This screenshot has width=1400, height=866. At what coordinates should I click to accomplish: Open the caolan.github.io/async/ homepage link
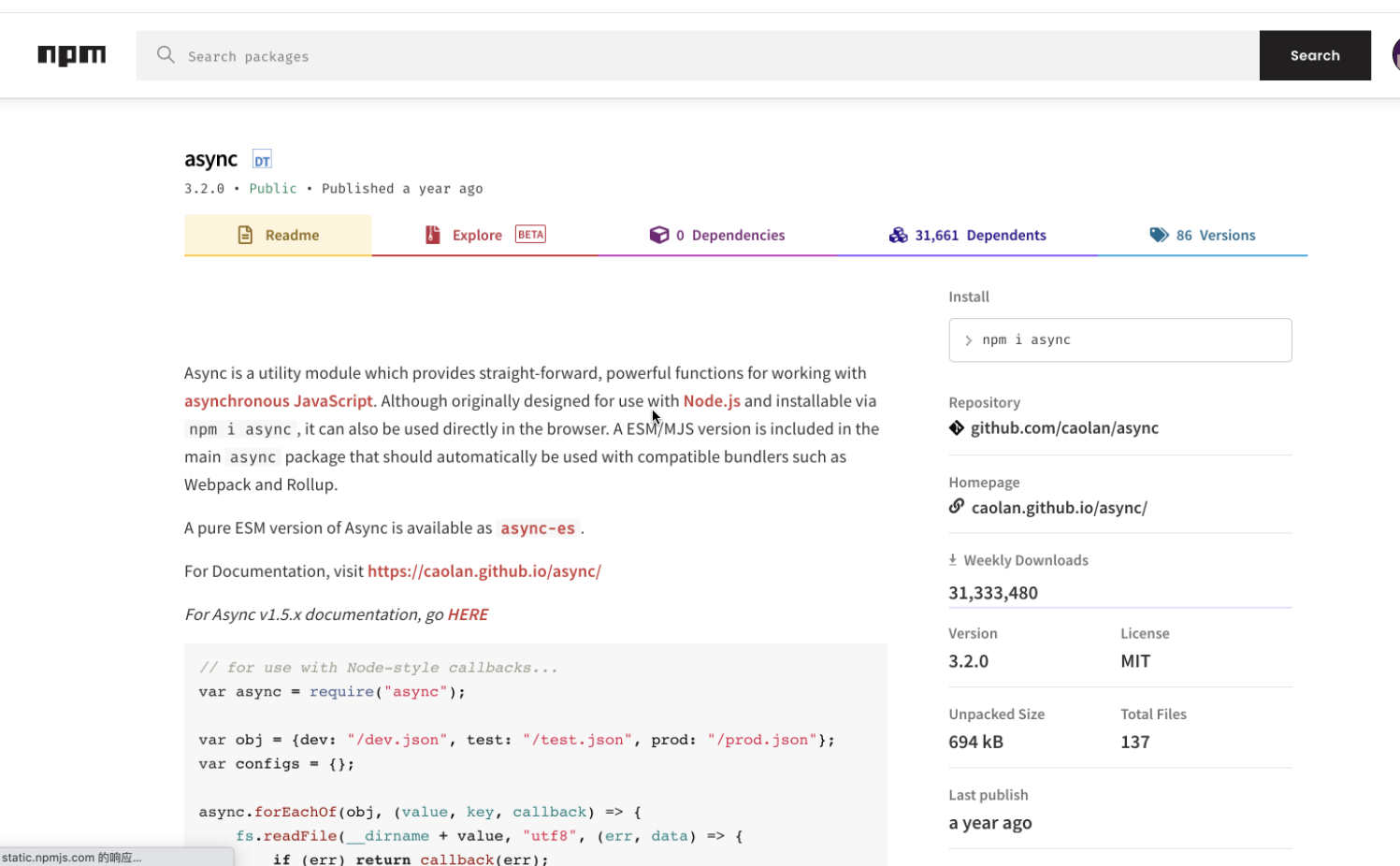(1059, 508)
